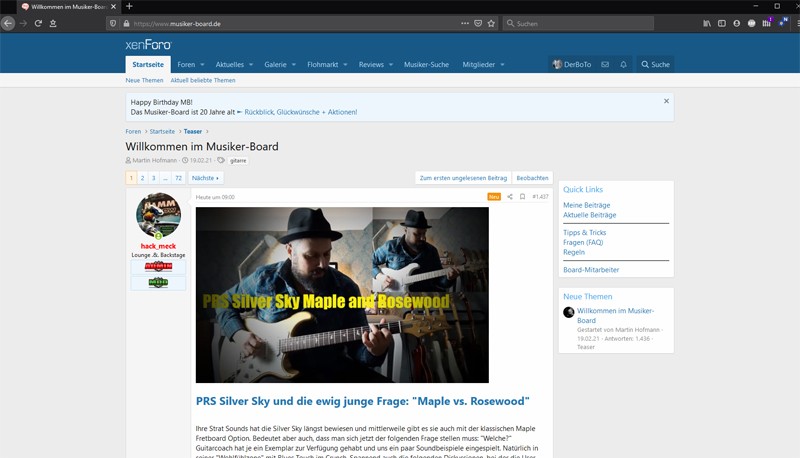Image resolution: width=800 pixels, height=458 pixels.
Task: Click Zum ersten ungelesenen Beitrag button
Action: point(463,178)
